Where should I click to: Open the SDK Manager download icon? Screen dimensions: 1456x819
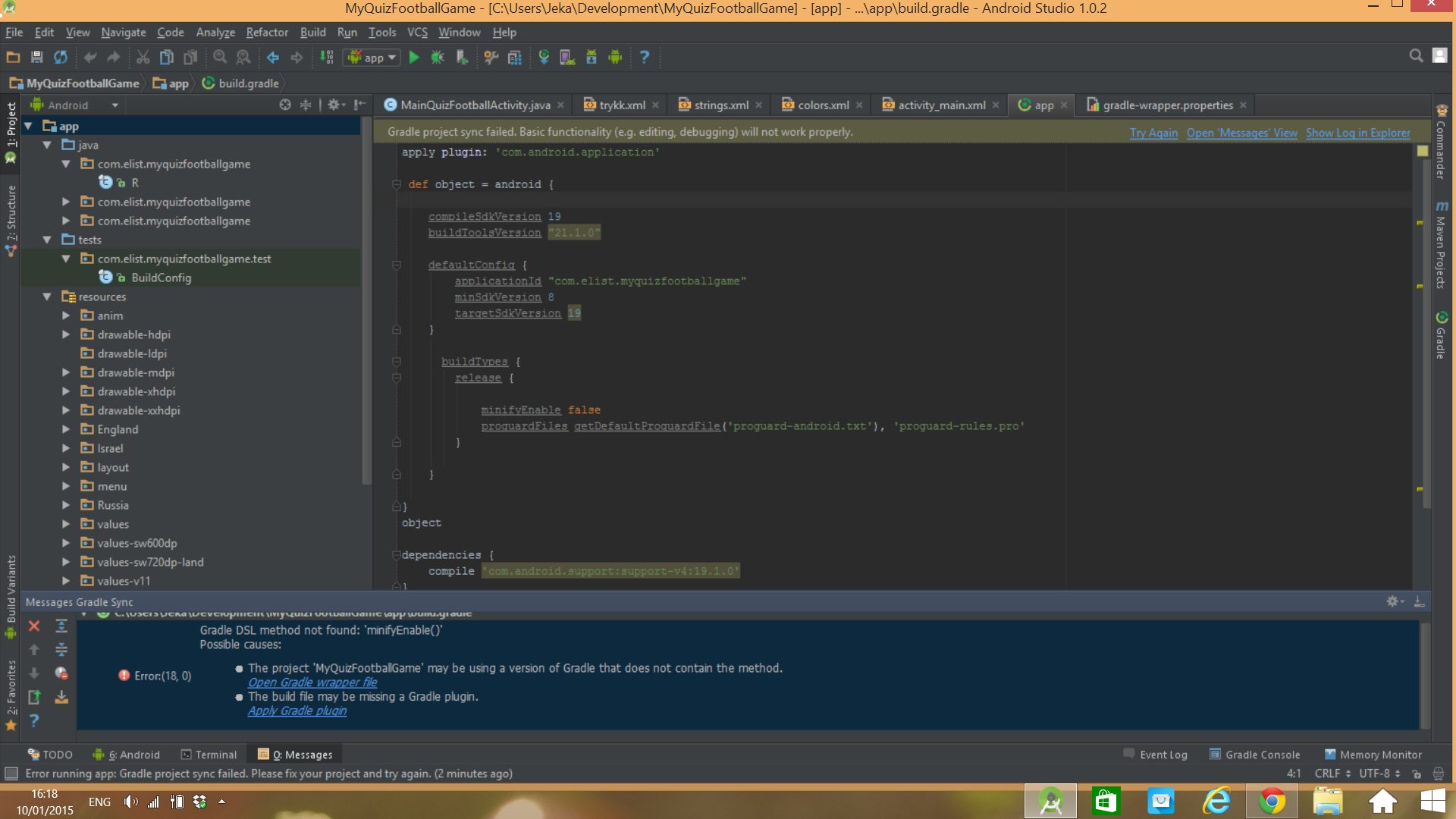coord(591,58)
